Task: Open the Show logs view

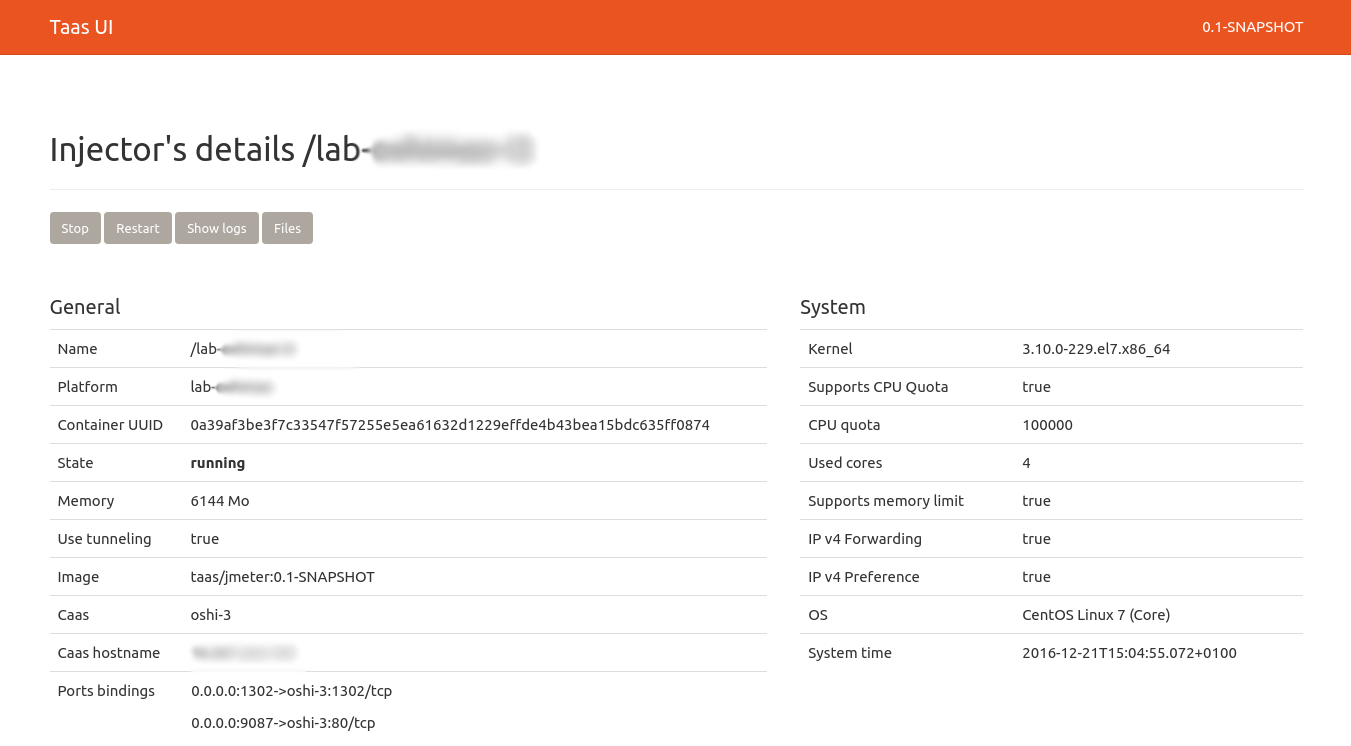Action: tap(216, 228)
